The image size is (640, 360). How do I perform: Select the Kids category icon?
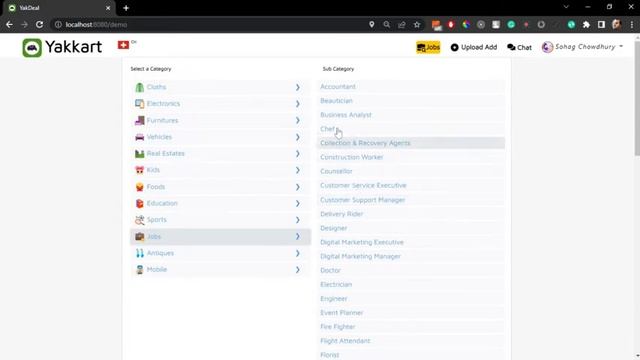point(140,170)
